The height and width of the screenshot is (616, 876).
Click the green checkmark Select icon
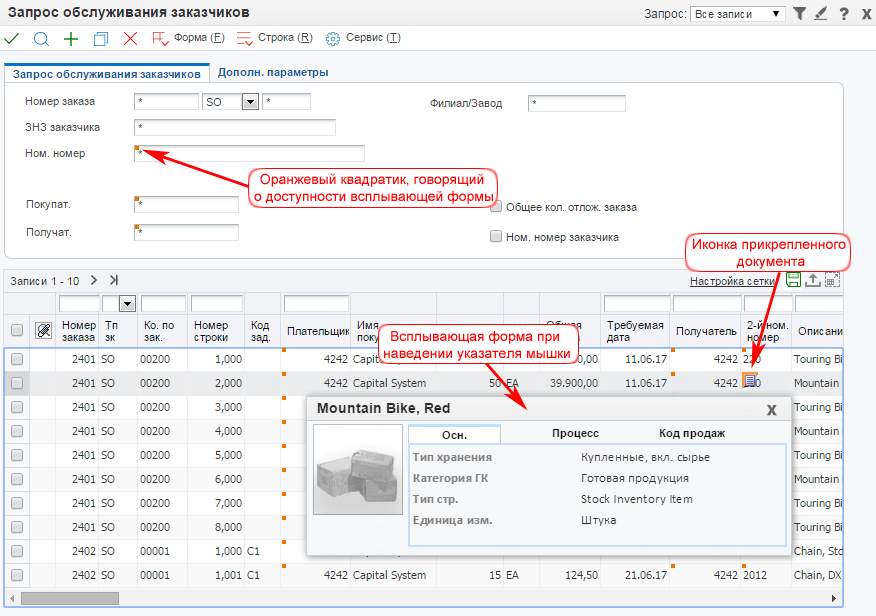[x=12, y=38]
